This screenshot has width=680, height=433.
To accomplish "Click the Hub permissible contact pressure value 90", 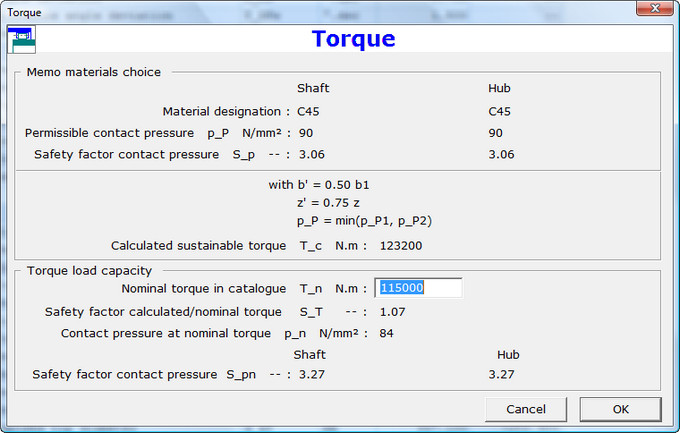I will point(496,133).
